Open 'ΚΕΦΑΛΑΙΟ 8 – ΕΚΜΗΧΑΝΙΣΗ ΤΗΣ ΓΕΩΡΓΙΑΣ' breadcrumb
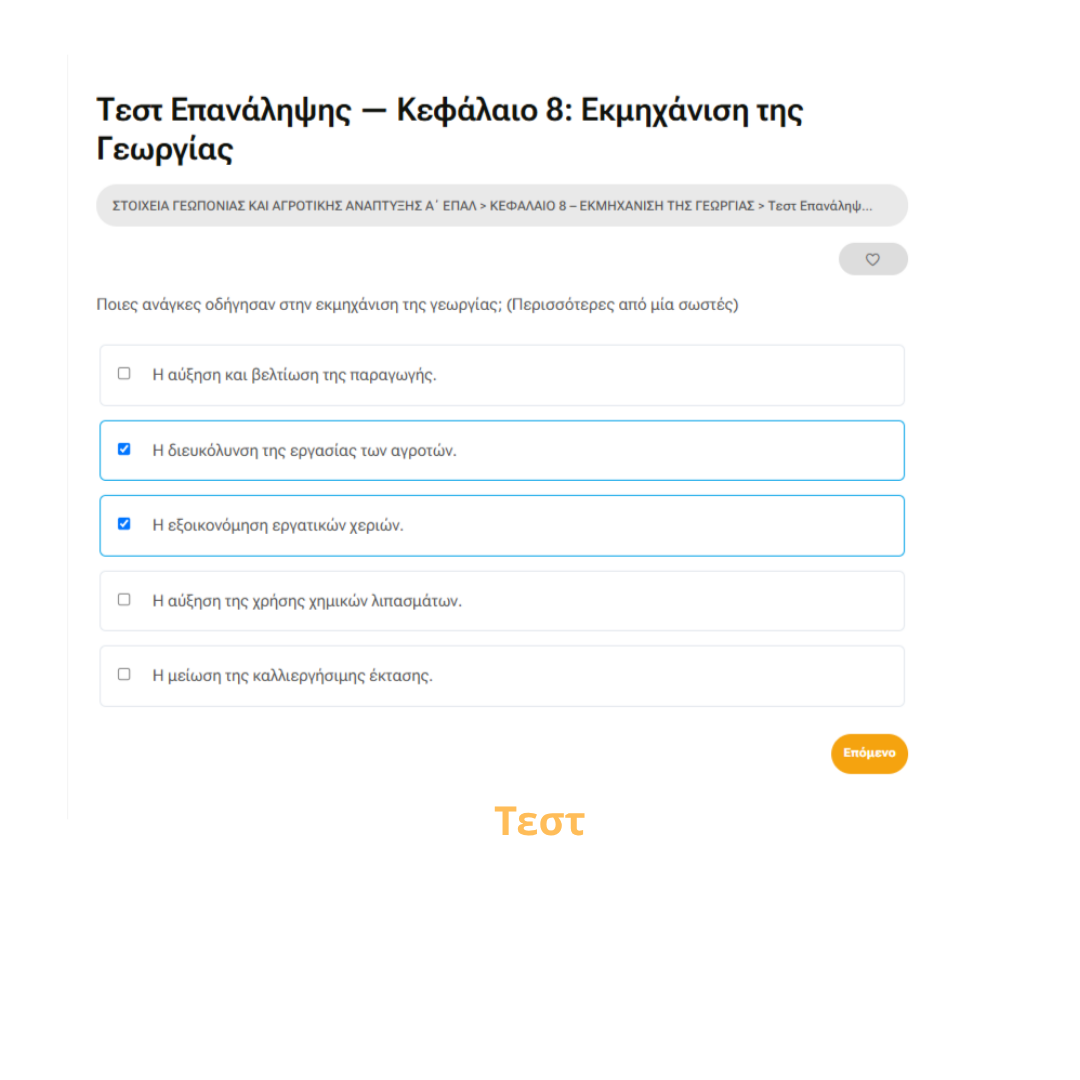The height and width of the screenshot is (1080, 1080). point(622,206)
